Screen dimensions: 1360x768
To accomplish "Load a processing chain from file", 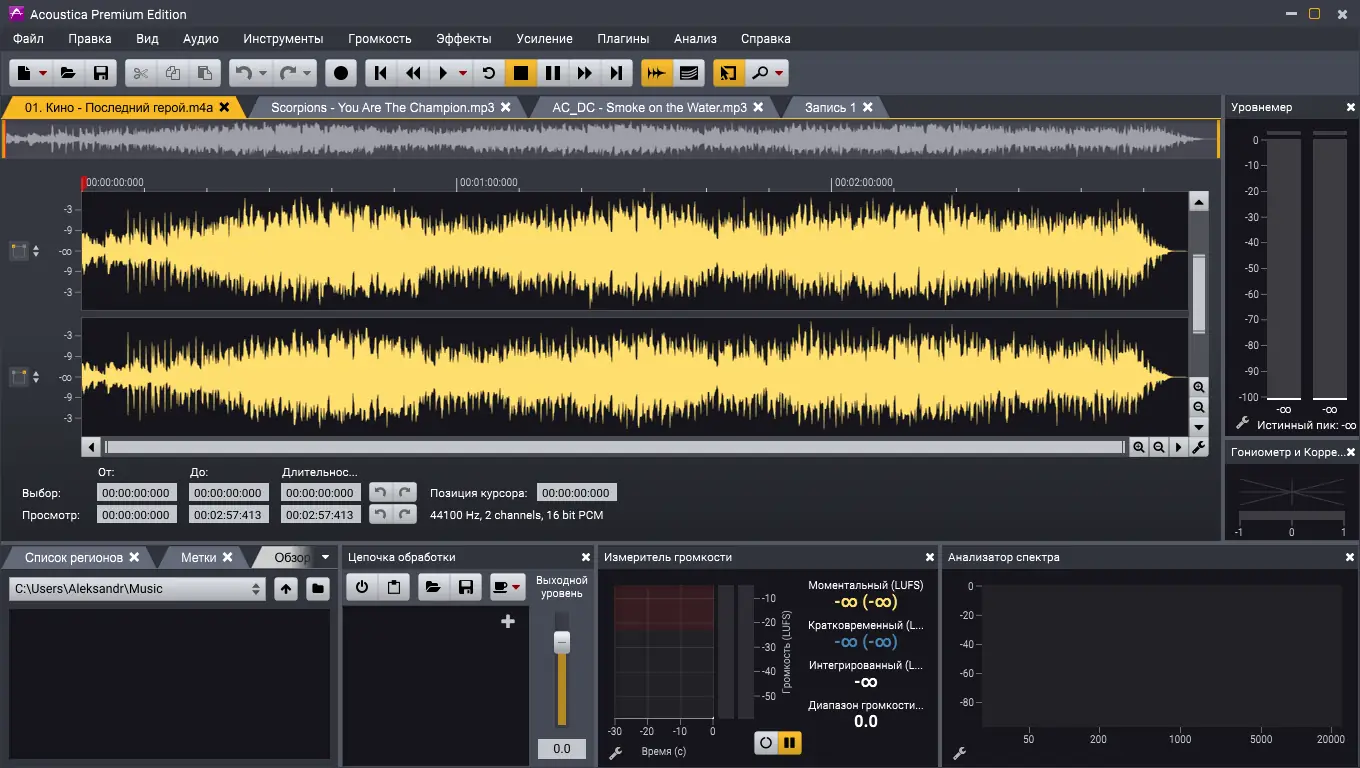I will point(433,588).
